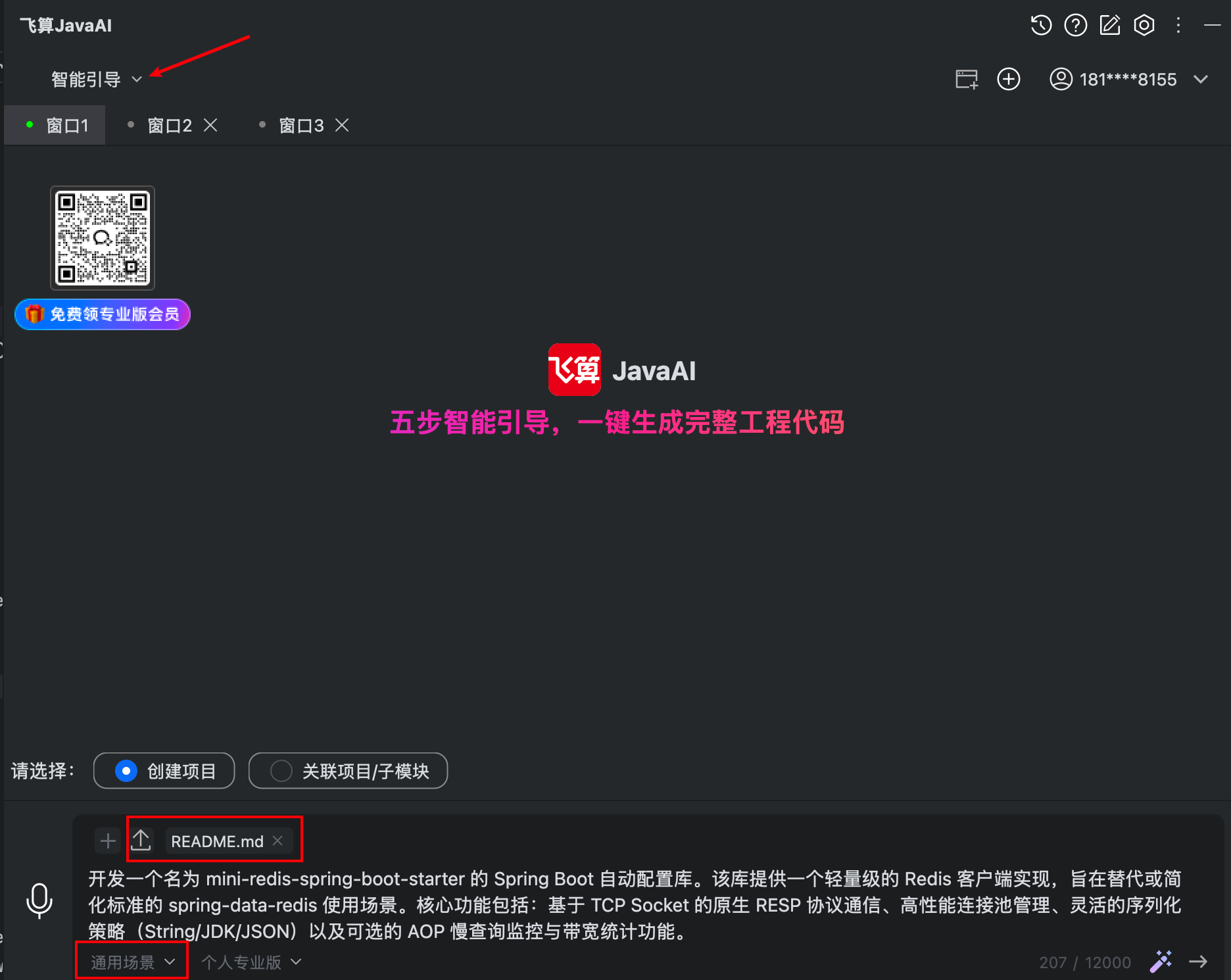Expand the 智能引导 dropdown
Image resolution: width=1231 pixels, height=980 pixels.
pyautogui.click(x=97, y=80)
